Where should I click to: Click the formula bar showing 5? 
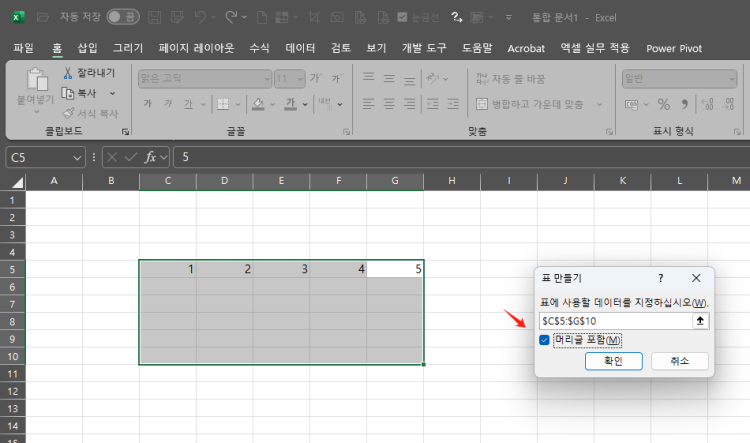pyautogui.click(x=461, y=157)
